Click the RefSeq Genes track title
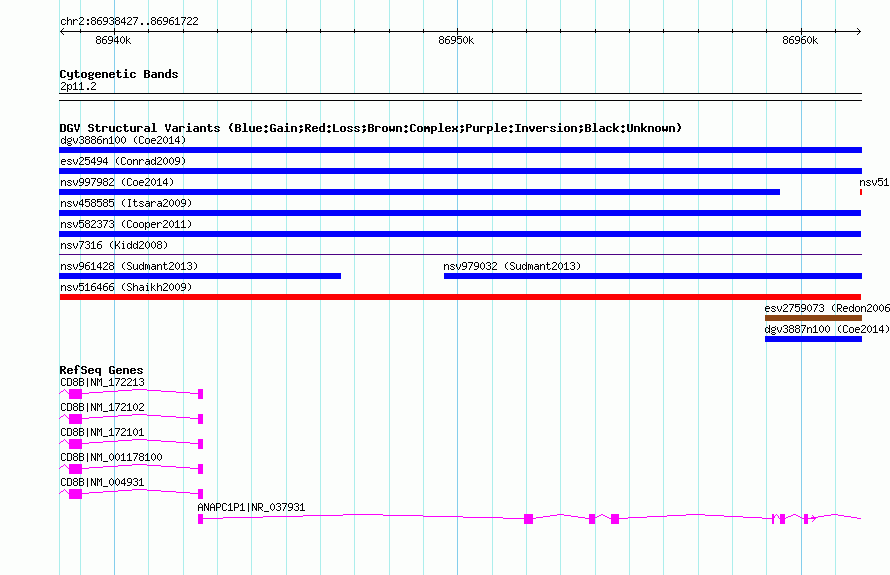The height and width of the screenshot is (575, 890). pos(101,370)
